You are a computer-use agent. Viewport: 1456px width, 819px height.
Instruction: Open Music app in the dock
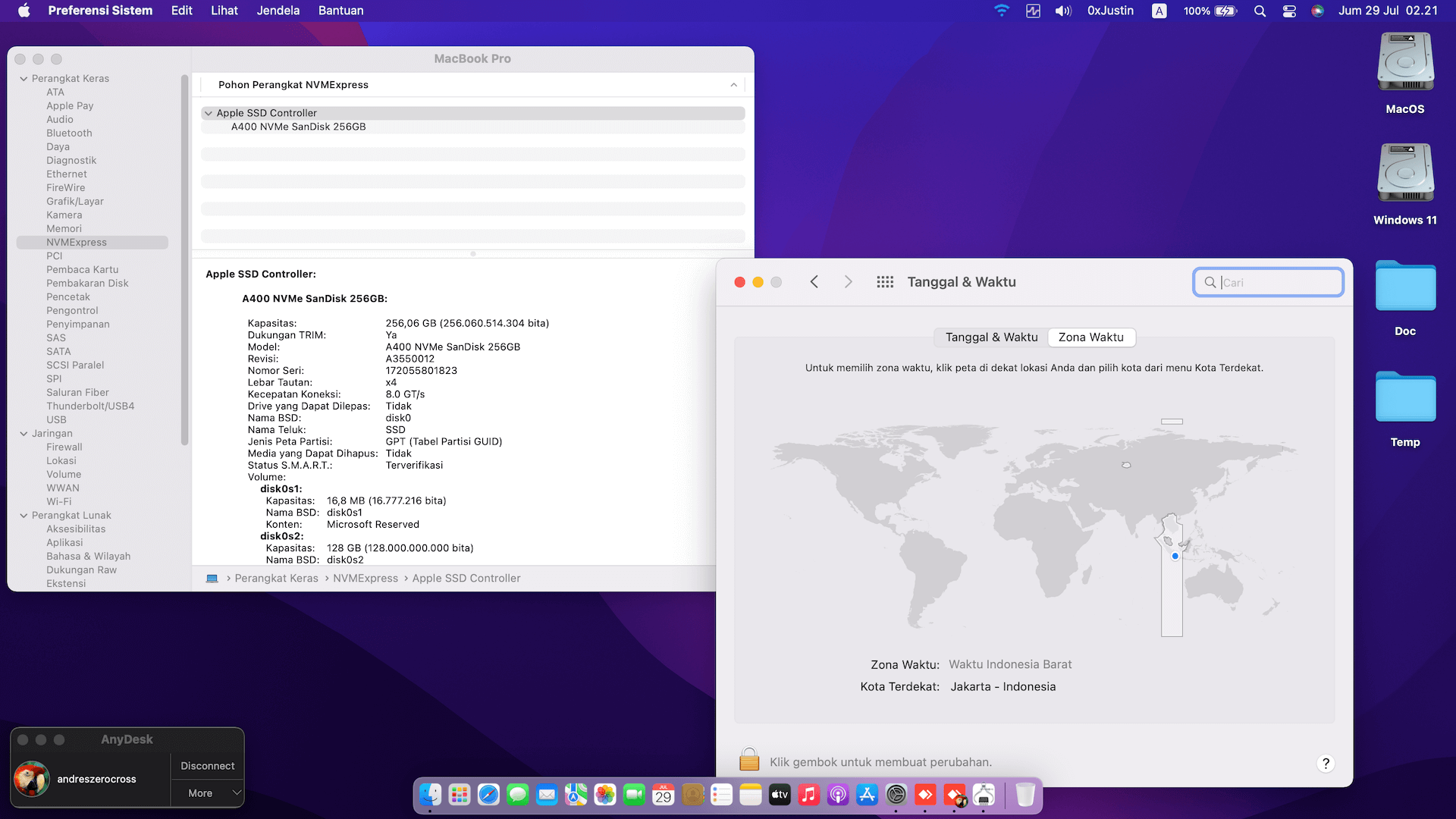tap(809, 795)
